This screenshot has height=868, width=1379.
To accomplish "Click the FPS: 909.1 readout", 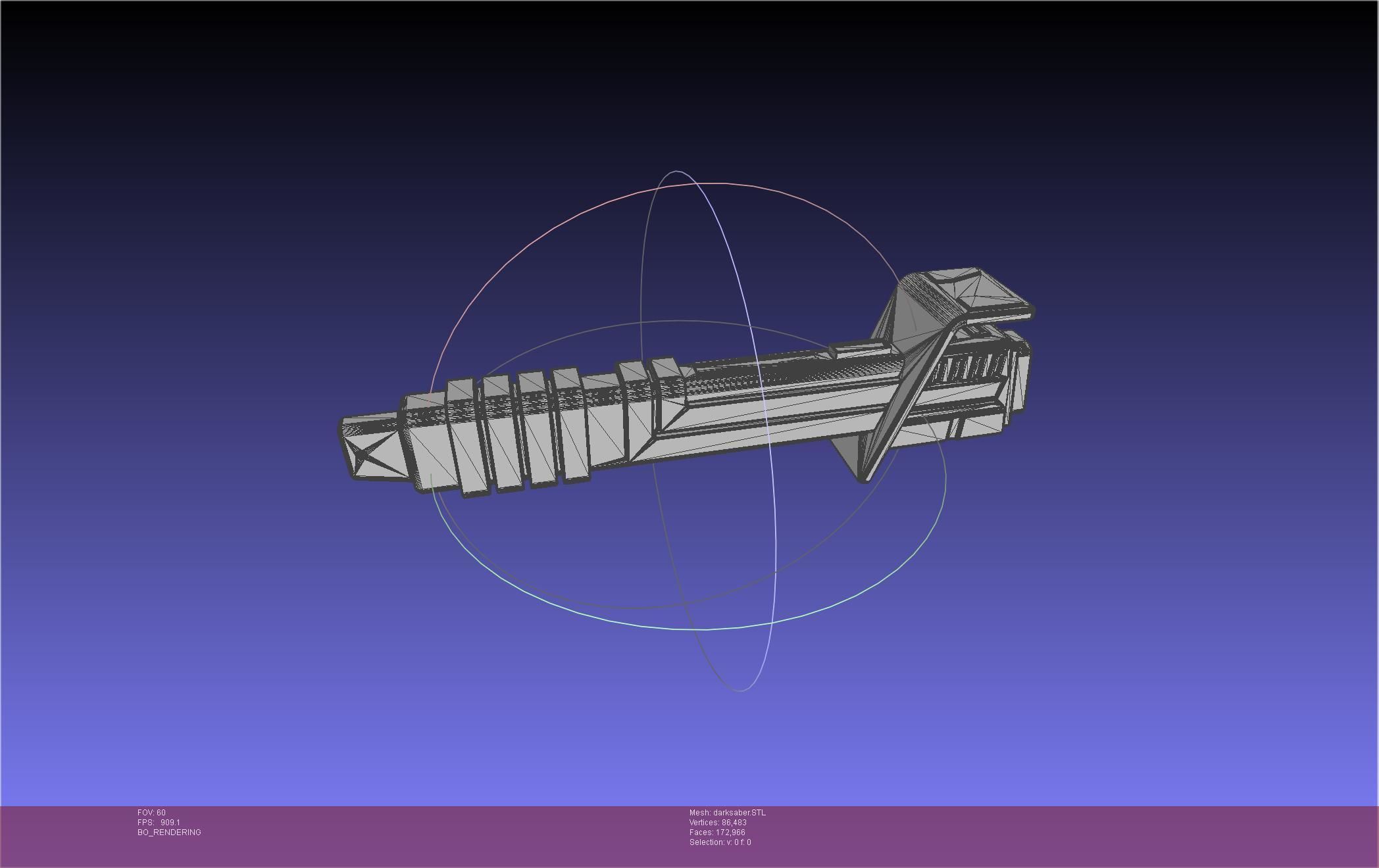I will (x=159, y=823).
